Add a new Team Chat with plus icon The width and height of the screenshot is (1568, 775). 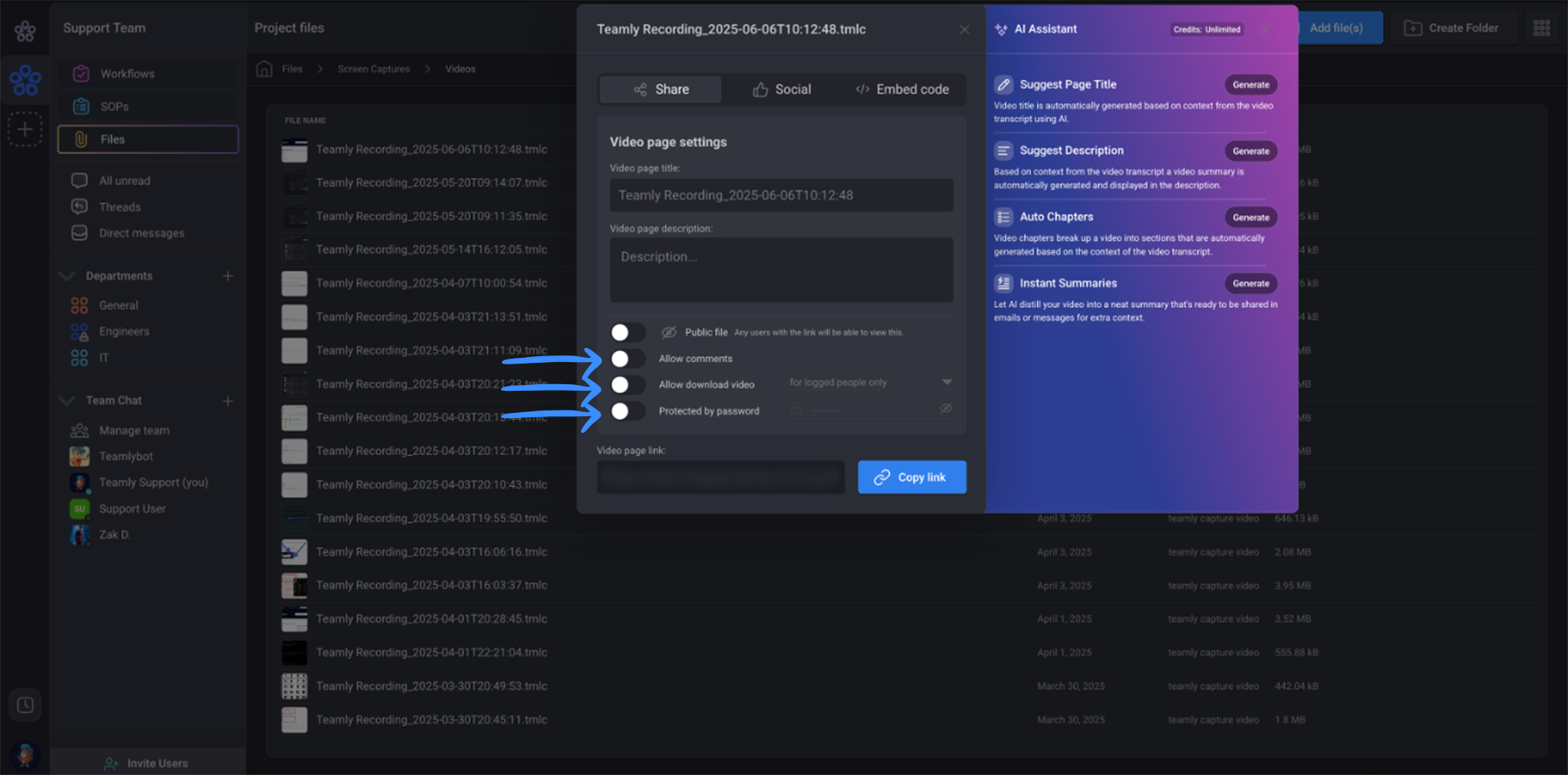tap(228, 401)
